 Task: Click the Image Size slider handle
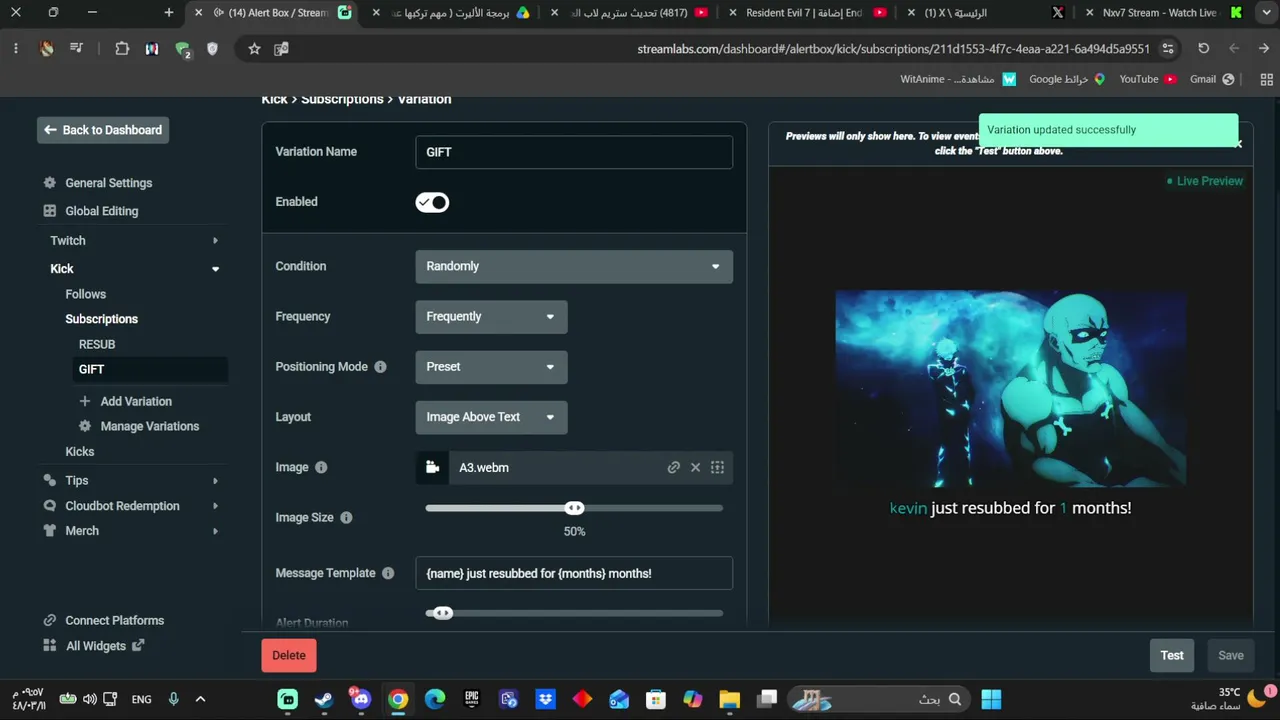click(x=574, y=508)
